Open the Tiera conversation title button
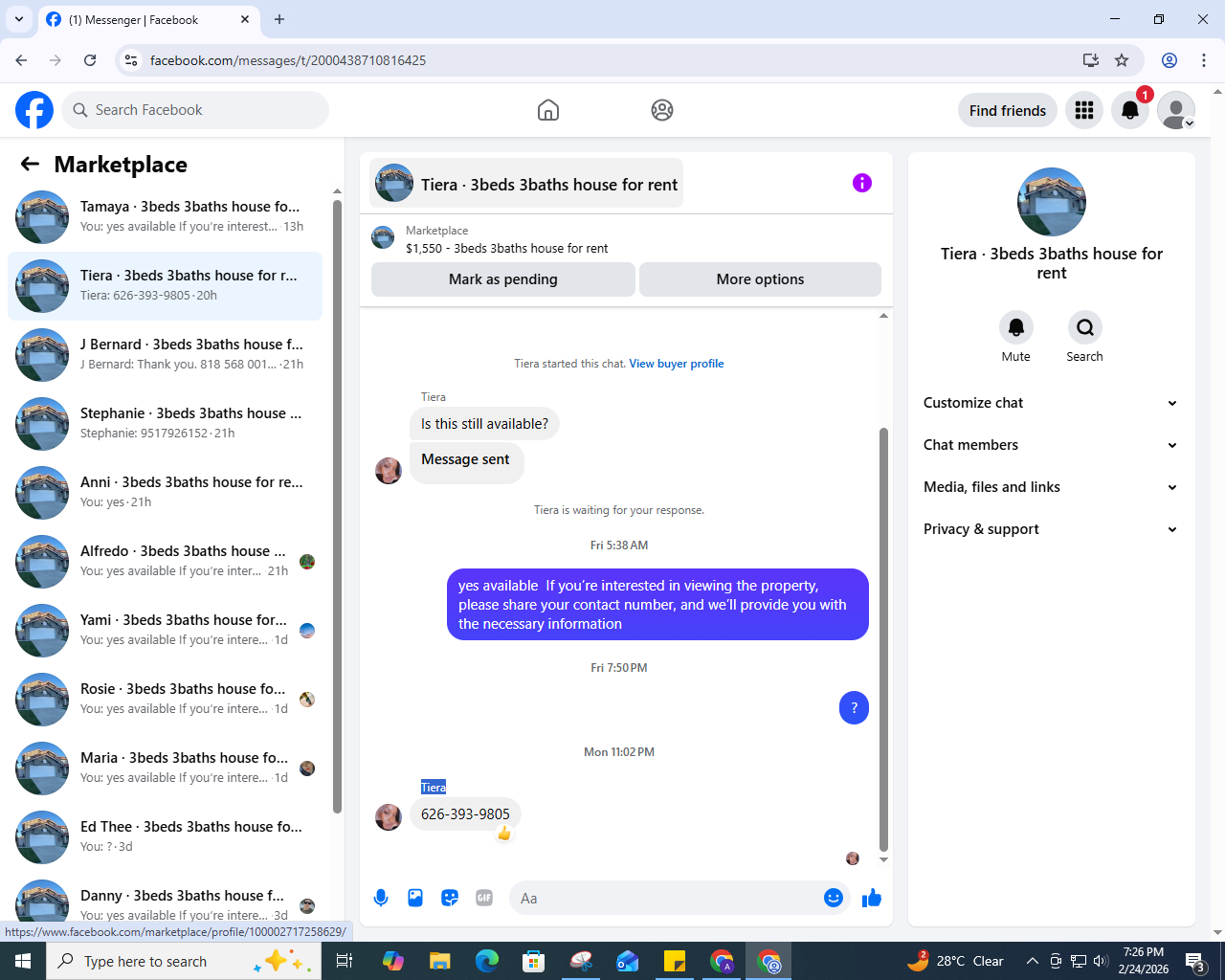This screenshot has width=1225, height=980. tap(526, 184)
